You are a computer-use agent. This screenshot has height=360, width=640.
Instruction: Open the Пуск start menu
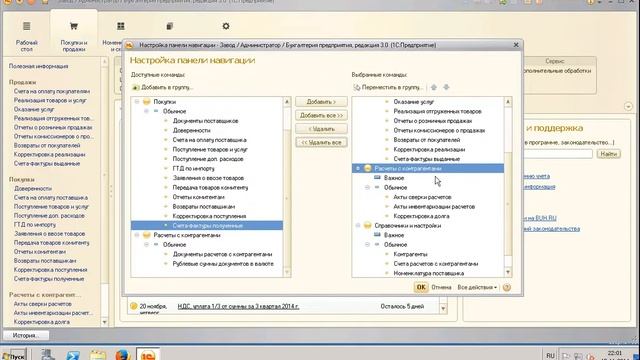pyautogui.click(x=13, y=356)
